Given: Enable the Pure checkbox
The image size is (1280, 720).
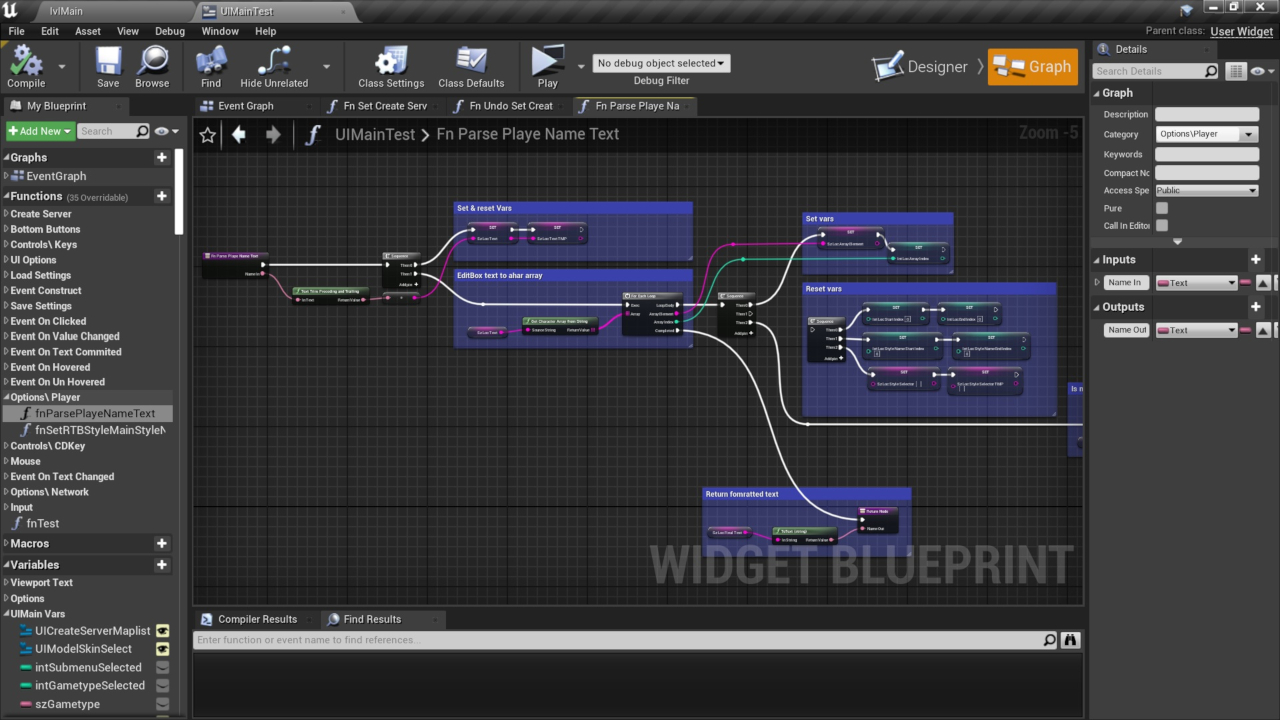Looking at the screenshot, I should (1162, 208).
